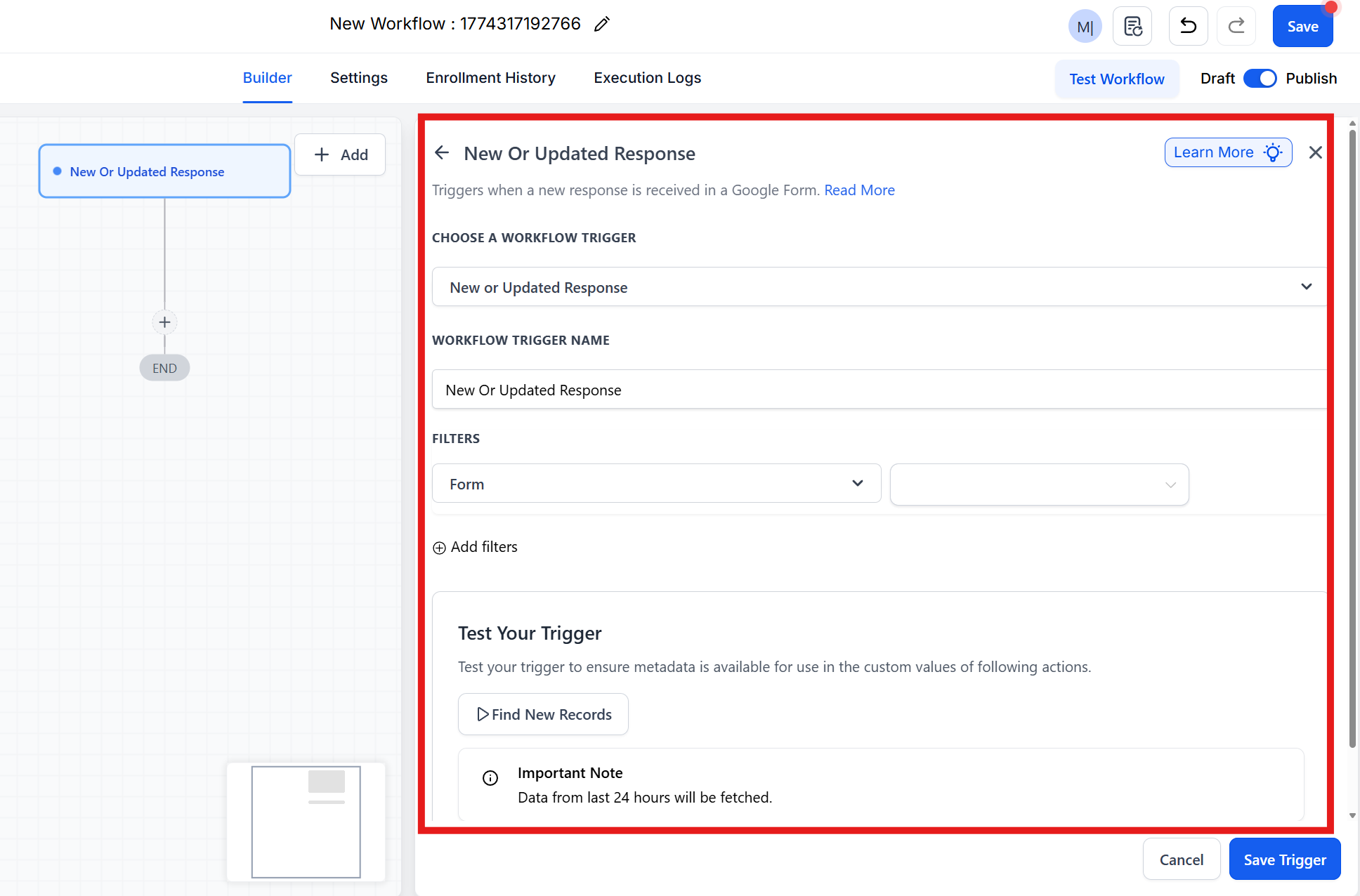1360x896 pixels.
Task: Open the Execution Logs tab
Action: point(647,78)
